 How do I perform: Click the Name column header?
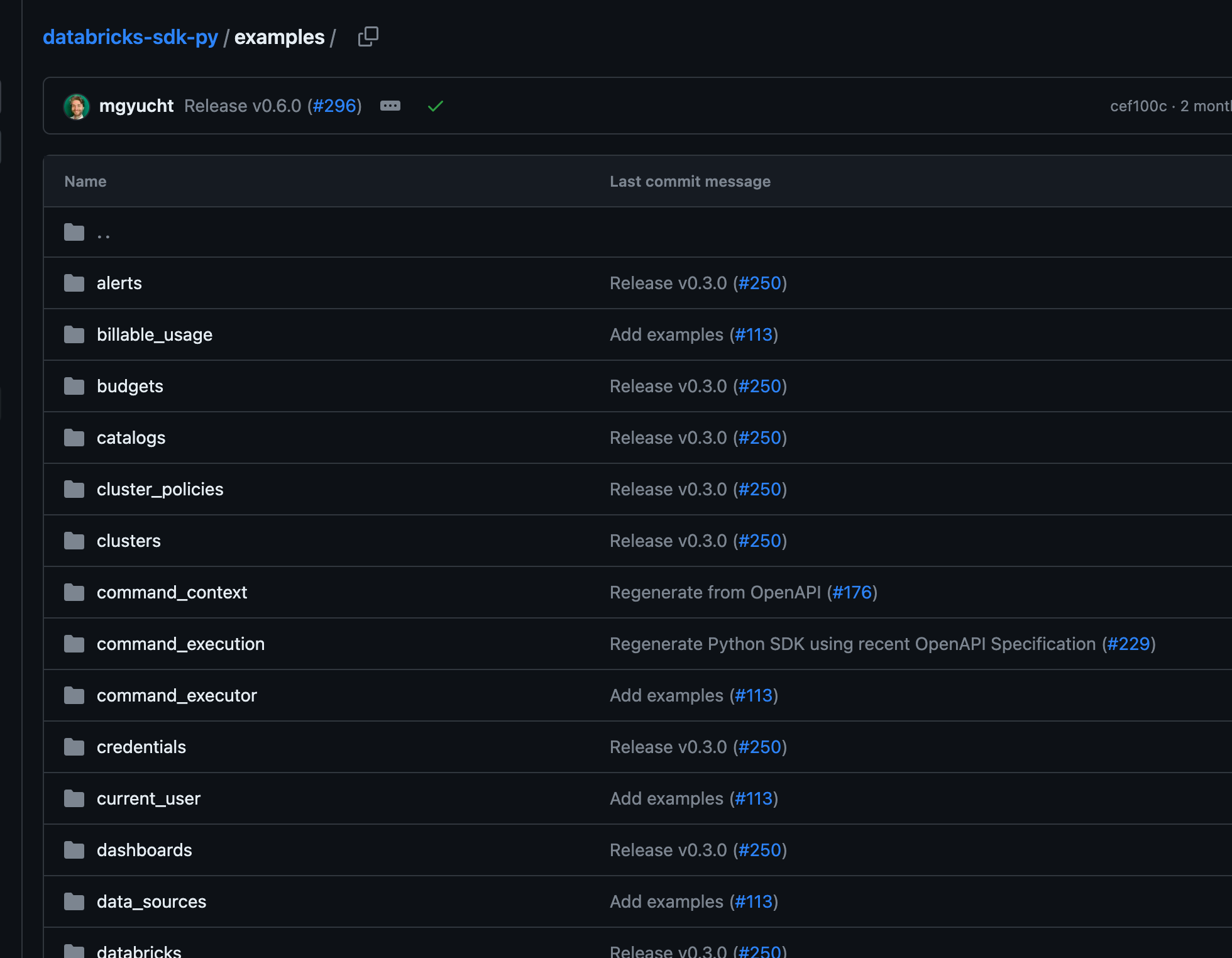[85, 181]
